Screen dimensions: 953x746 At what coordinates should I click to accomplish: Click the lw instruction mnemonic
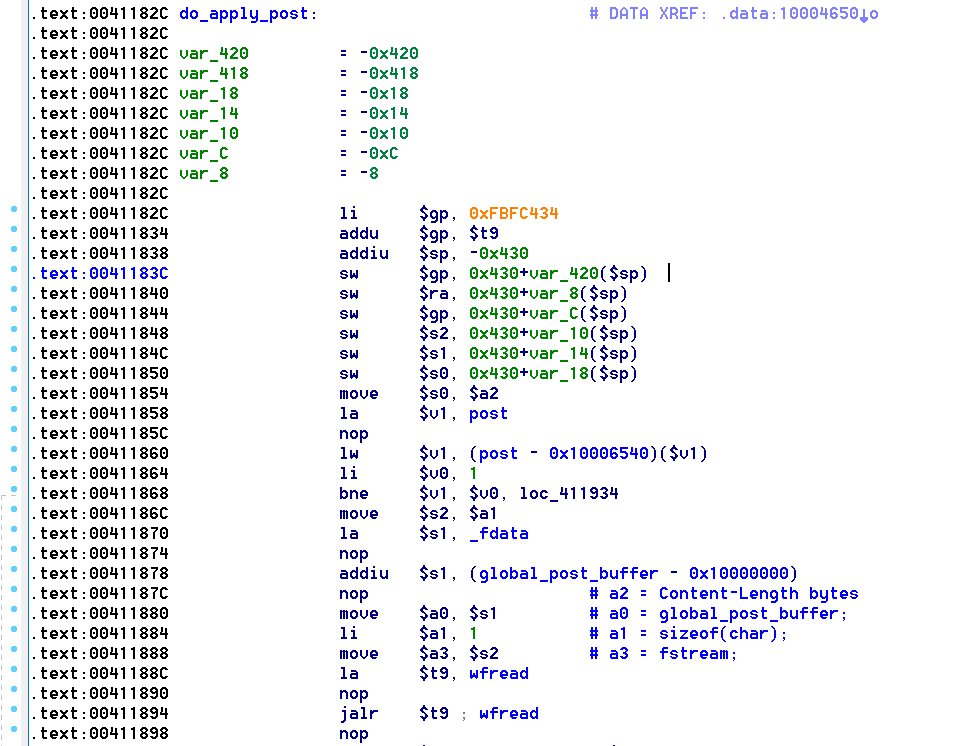click(x=349, y=454)
